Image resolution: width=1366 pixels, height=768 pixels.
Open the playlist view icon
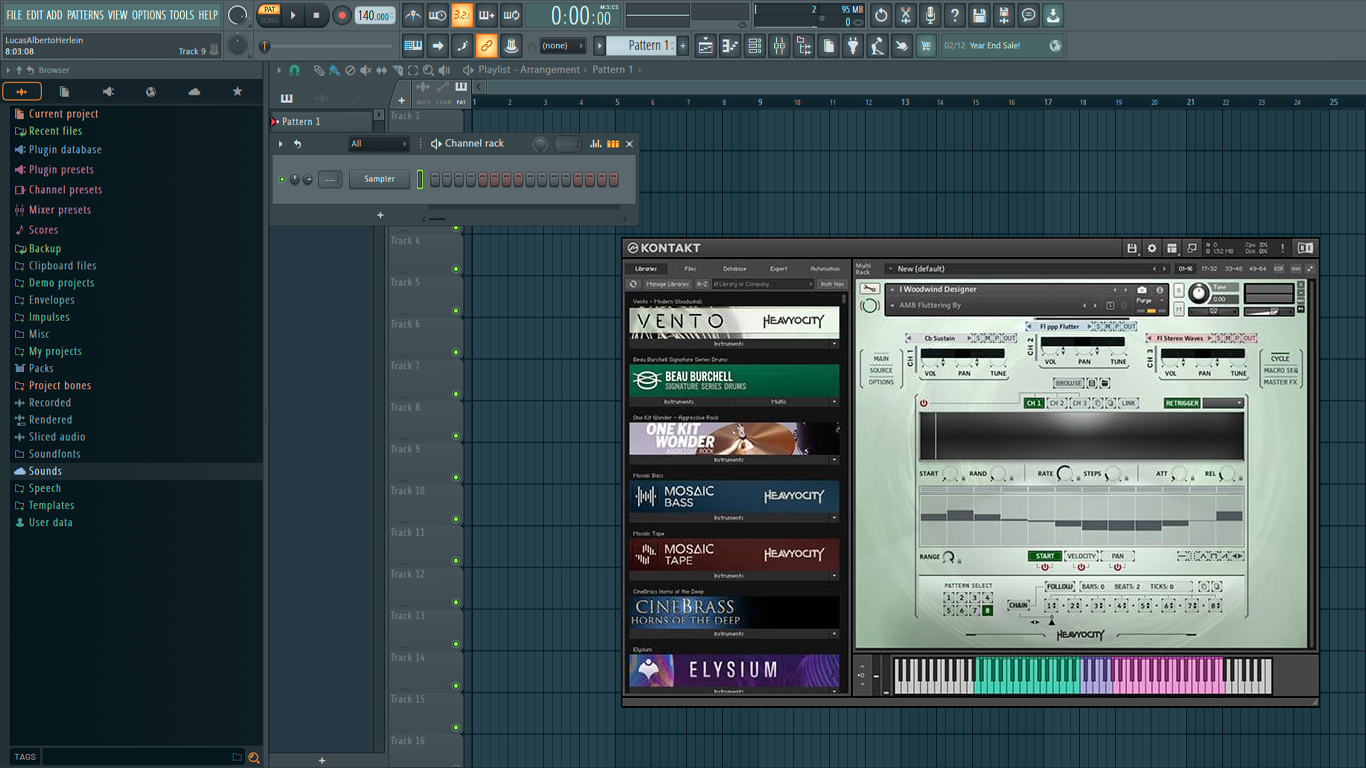click(x=706, y=45)
